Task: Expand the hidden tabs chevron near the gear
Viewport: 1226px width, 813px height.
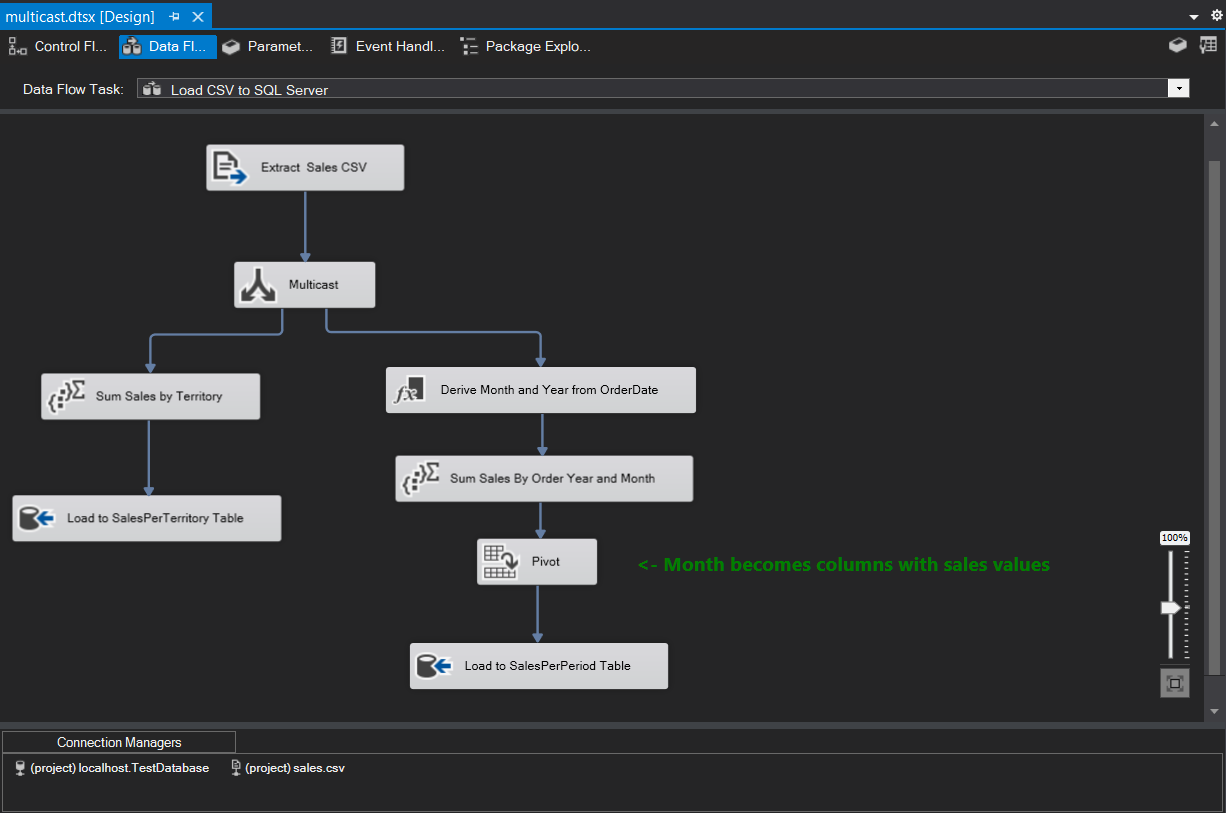Action: (x=1193, y=15)
